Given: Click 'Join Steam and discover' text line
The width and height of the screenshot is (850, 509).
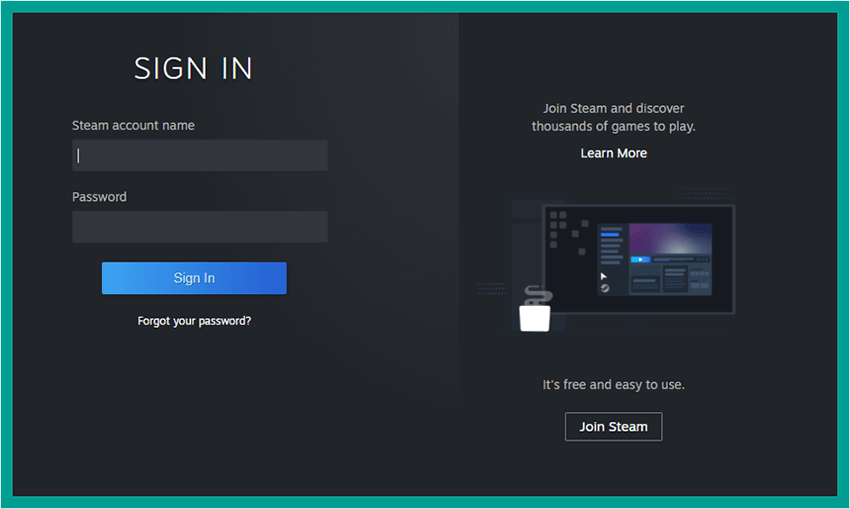Looking at the screenshot, I should (x=614, y=108).
